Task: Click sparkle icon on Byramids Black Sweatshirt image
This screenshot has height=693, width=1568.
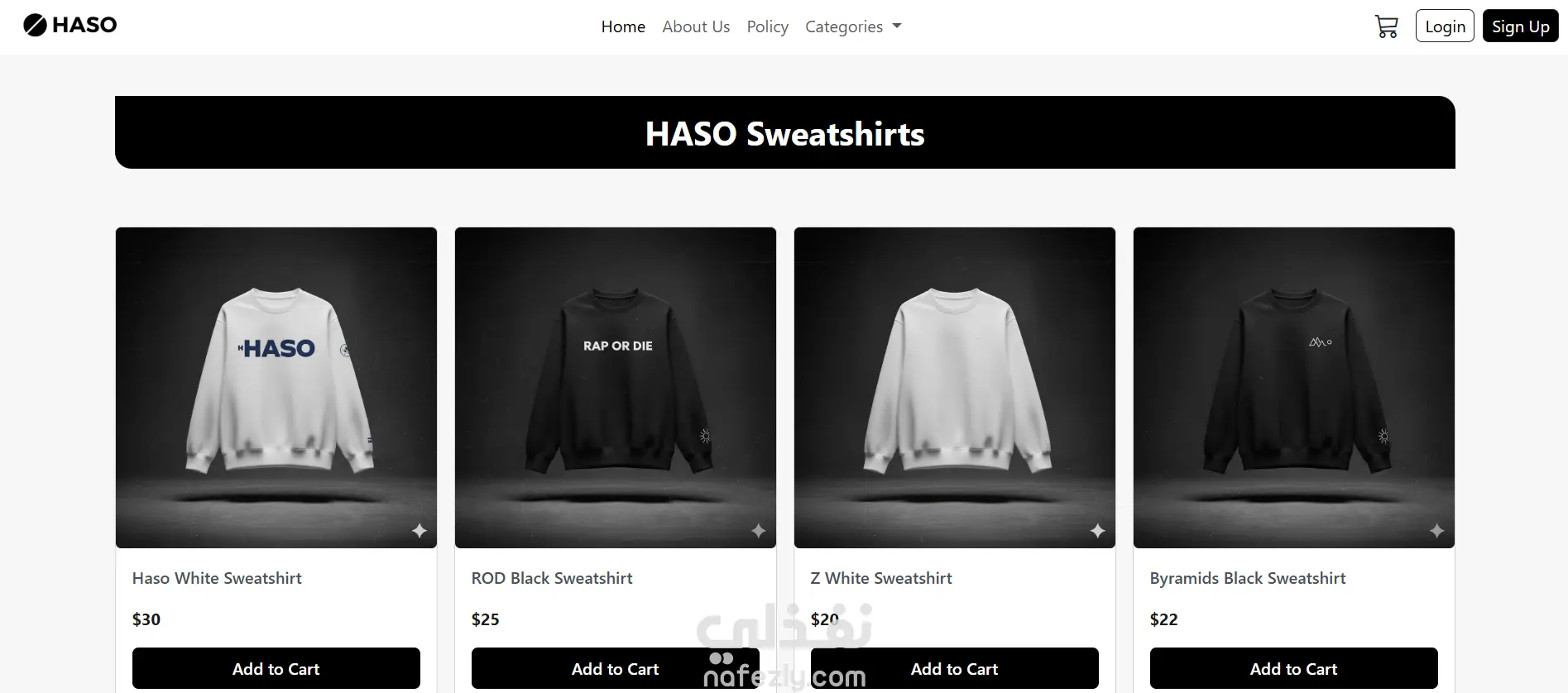Action: pyautogui.click(x=1437, y=531)
